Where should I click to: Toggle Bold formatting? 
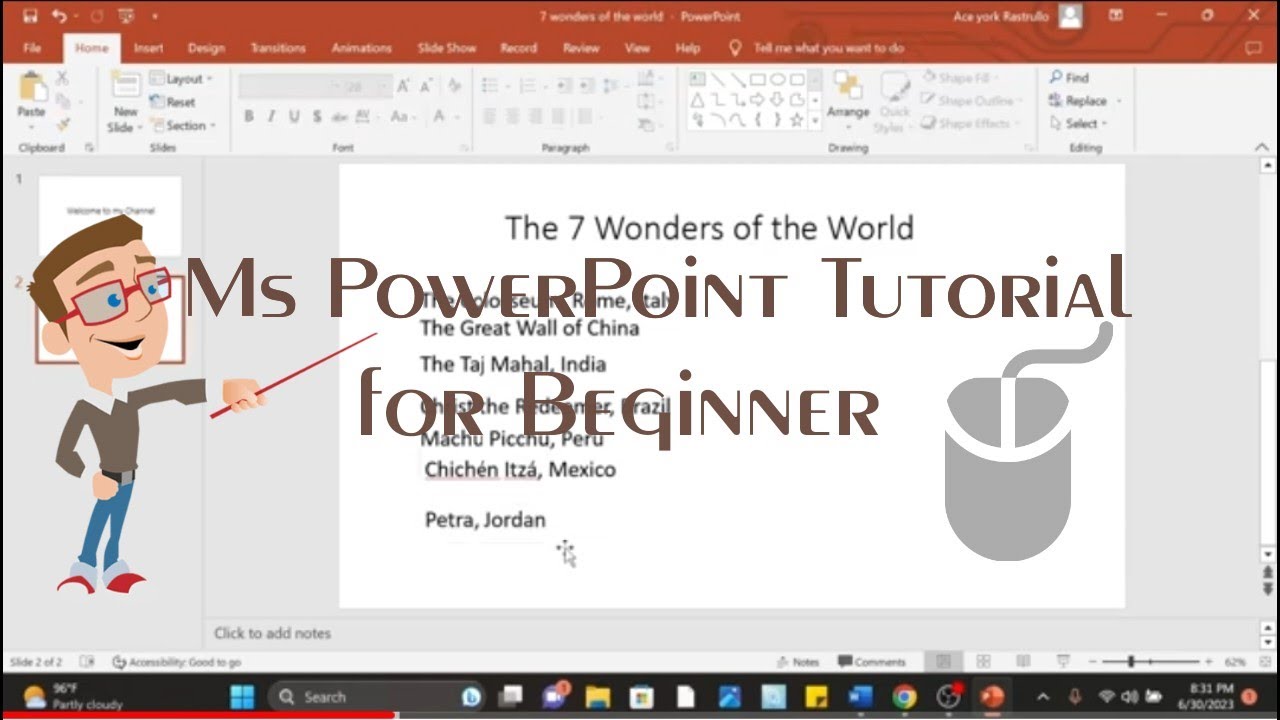[x=249, y=117]
